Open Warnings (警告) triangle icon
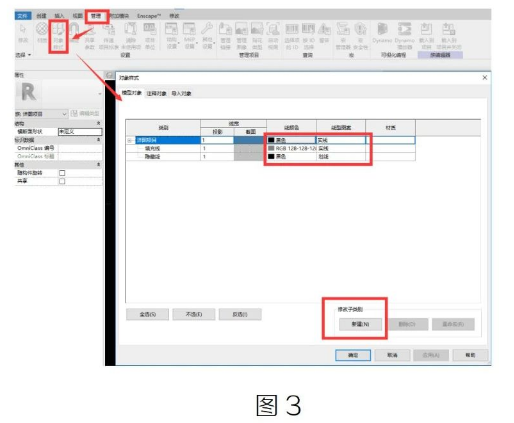This screenshot has height=423, width=514. [324, 33]
